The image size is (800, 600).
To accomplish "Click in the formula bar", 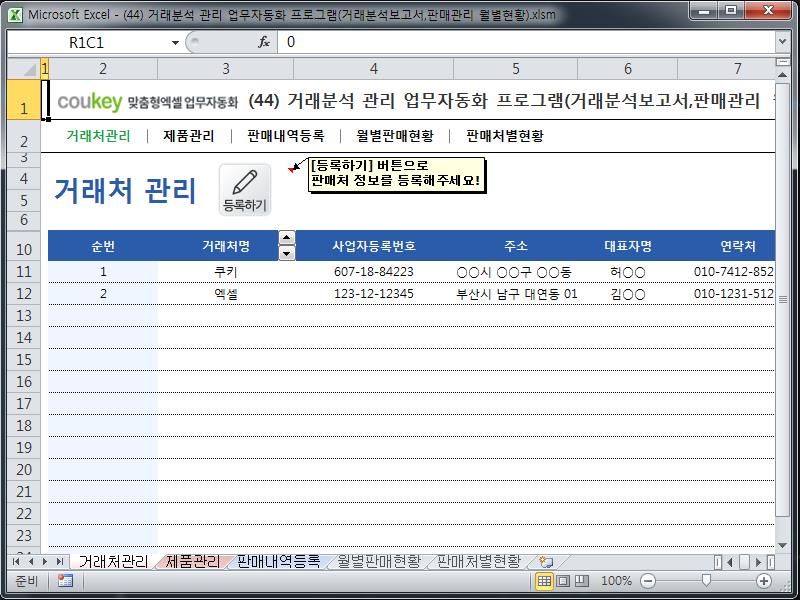I will pos(526,42).
